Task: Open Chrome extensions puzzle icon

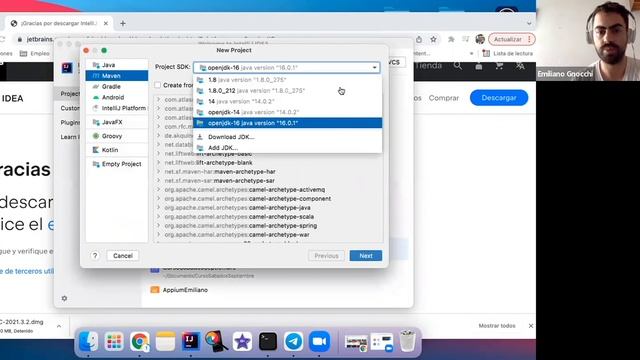Action: click(451, 39)
